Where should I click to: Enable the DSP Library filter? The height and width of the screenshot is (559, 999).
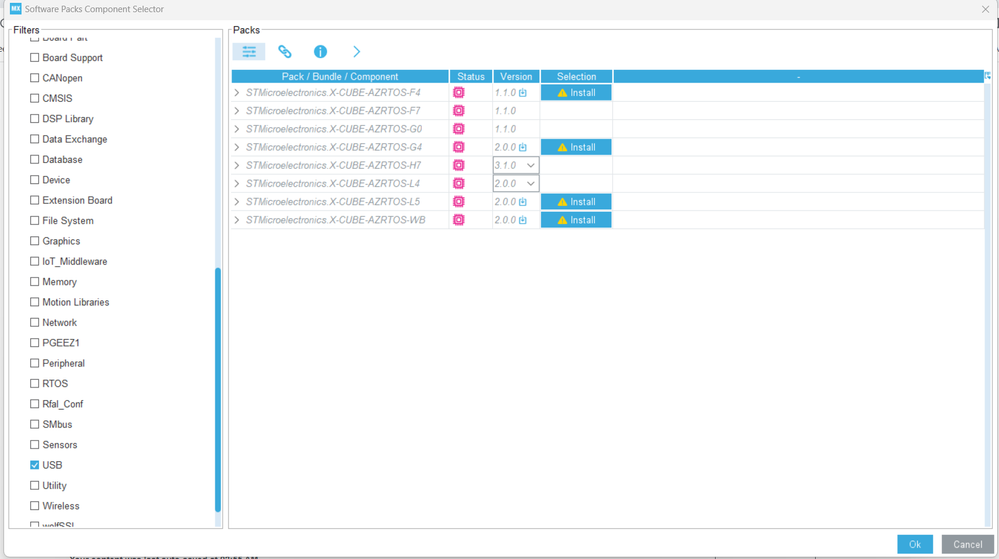34,119
